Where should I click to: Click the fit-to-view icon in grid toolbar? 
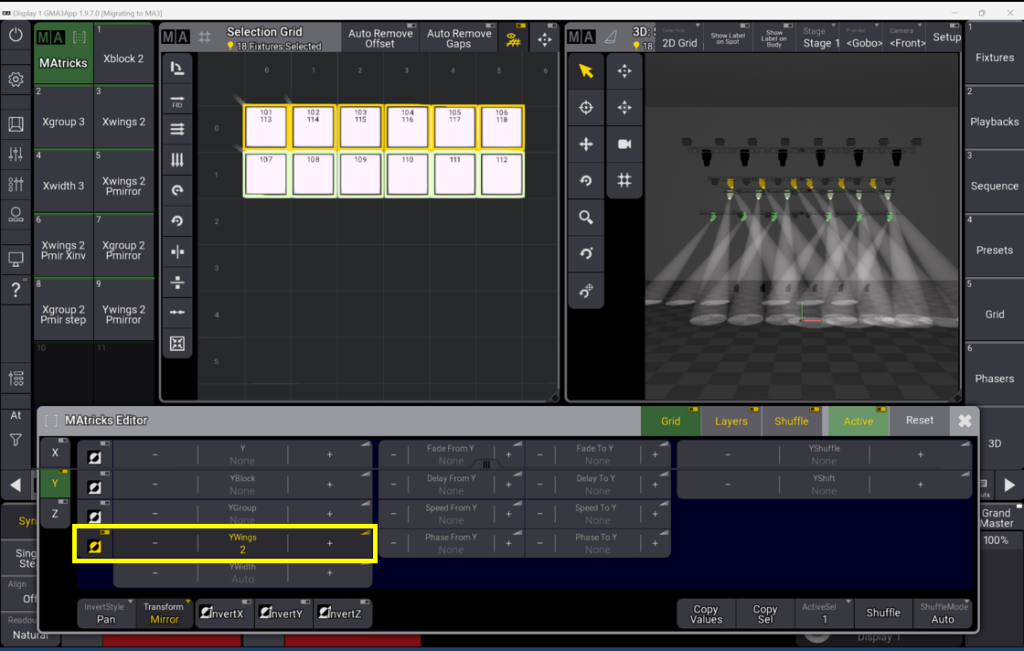pos(177,343)
